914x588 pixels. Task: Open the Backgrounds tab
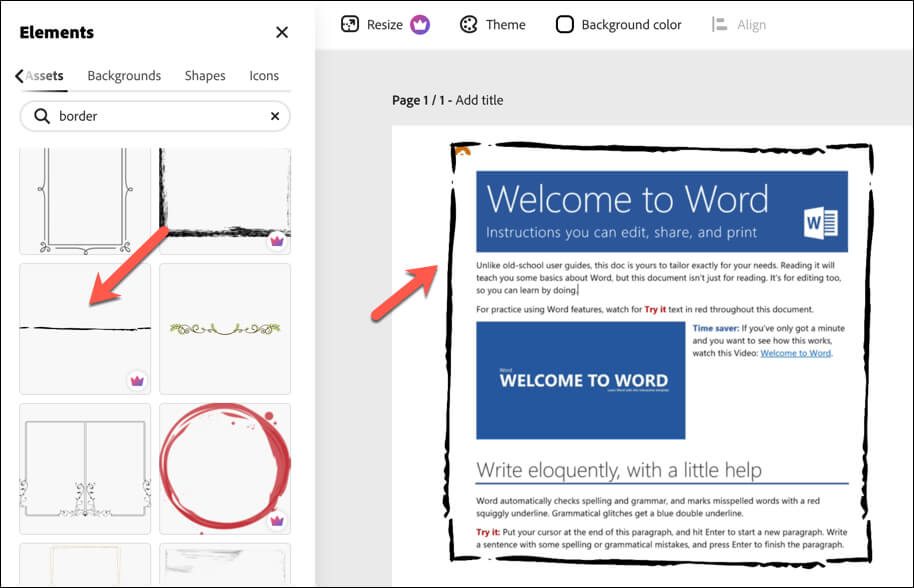[124, 76]
